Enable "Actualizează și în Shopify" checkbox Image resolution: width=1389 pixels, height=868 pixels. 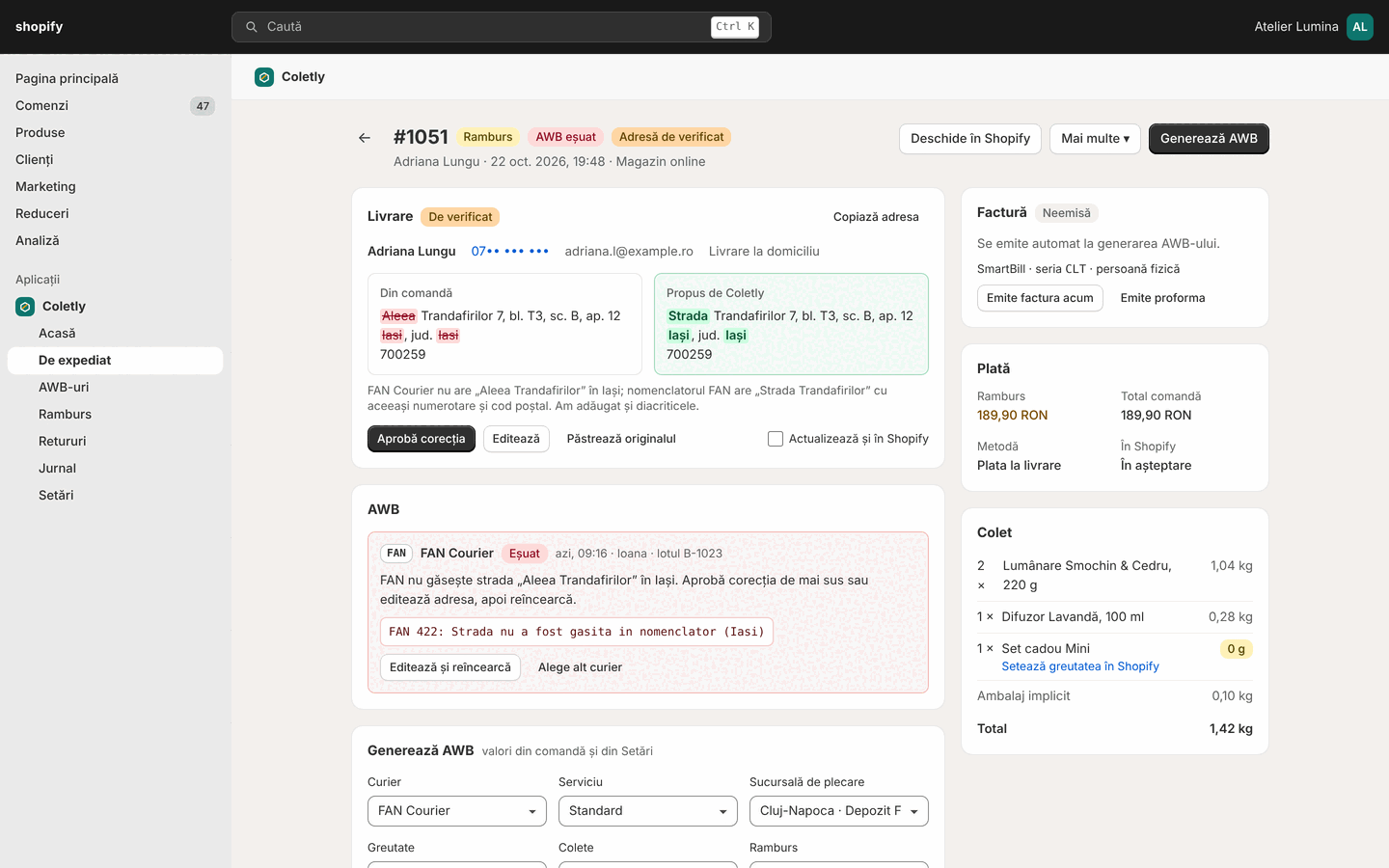776,439
